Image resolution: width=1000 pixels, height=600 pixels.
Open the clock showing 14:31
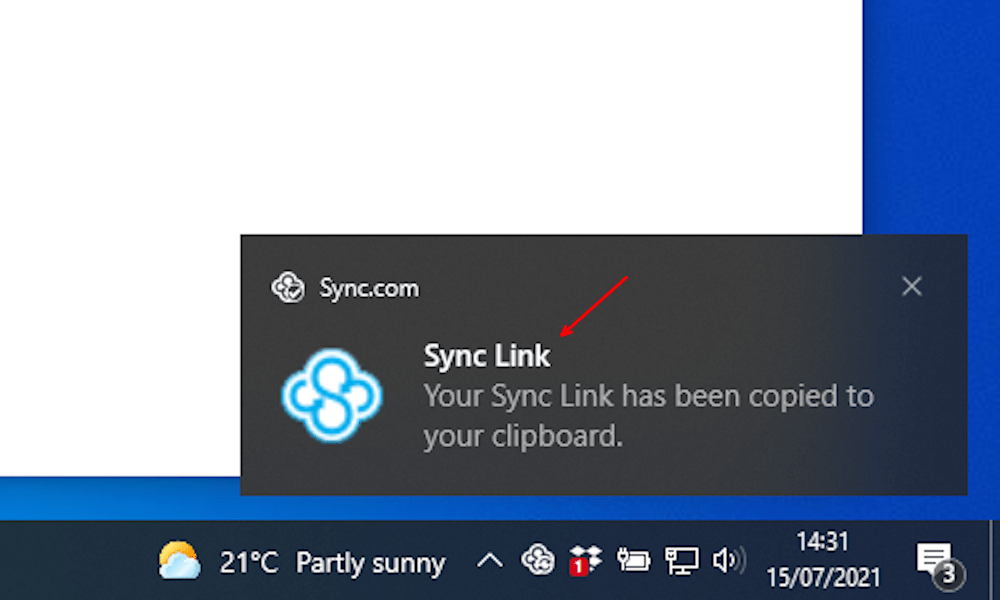click(x=823, y=541)
